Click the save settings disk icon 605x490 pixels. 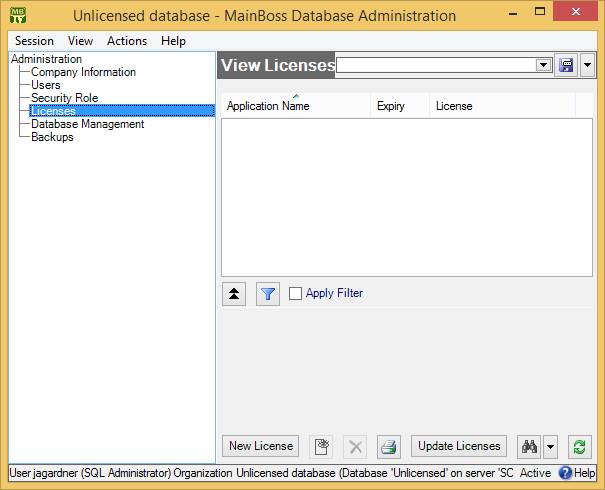[566, 65]
